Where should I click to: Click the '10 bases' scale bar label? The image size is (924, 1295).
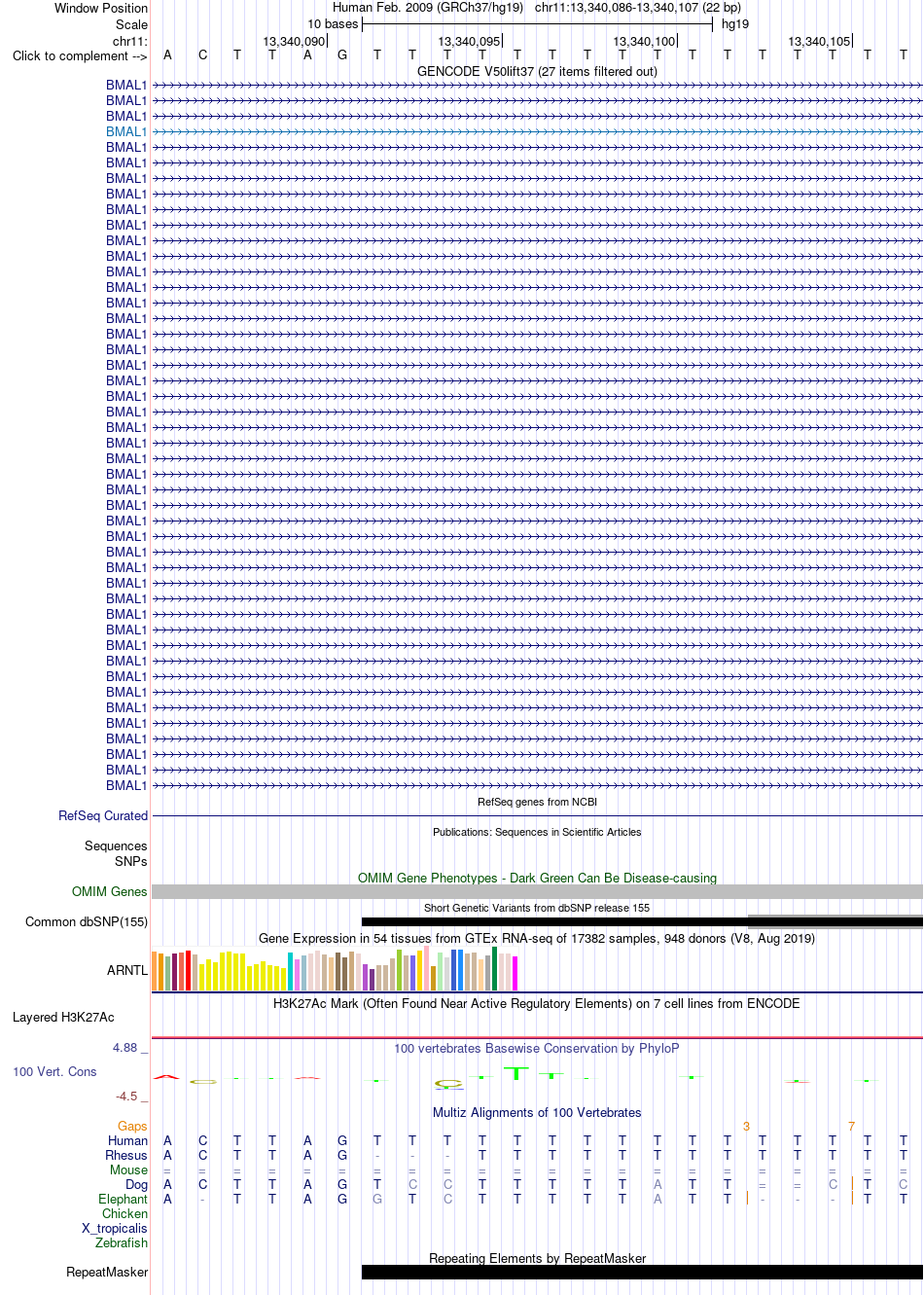333,24
